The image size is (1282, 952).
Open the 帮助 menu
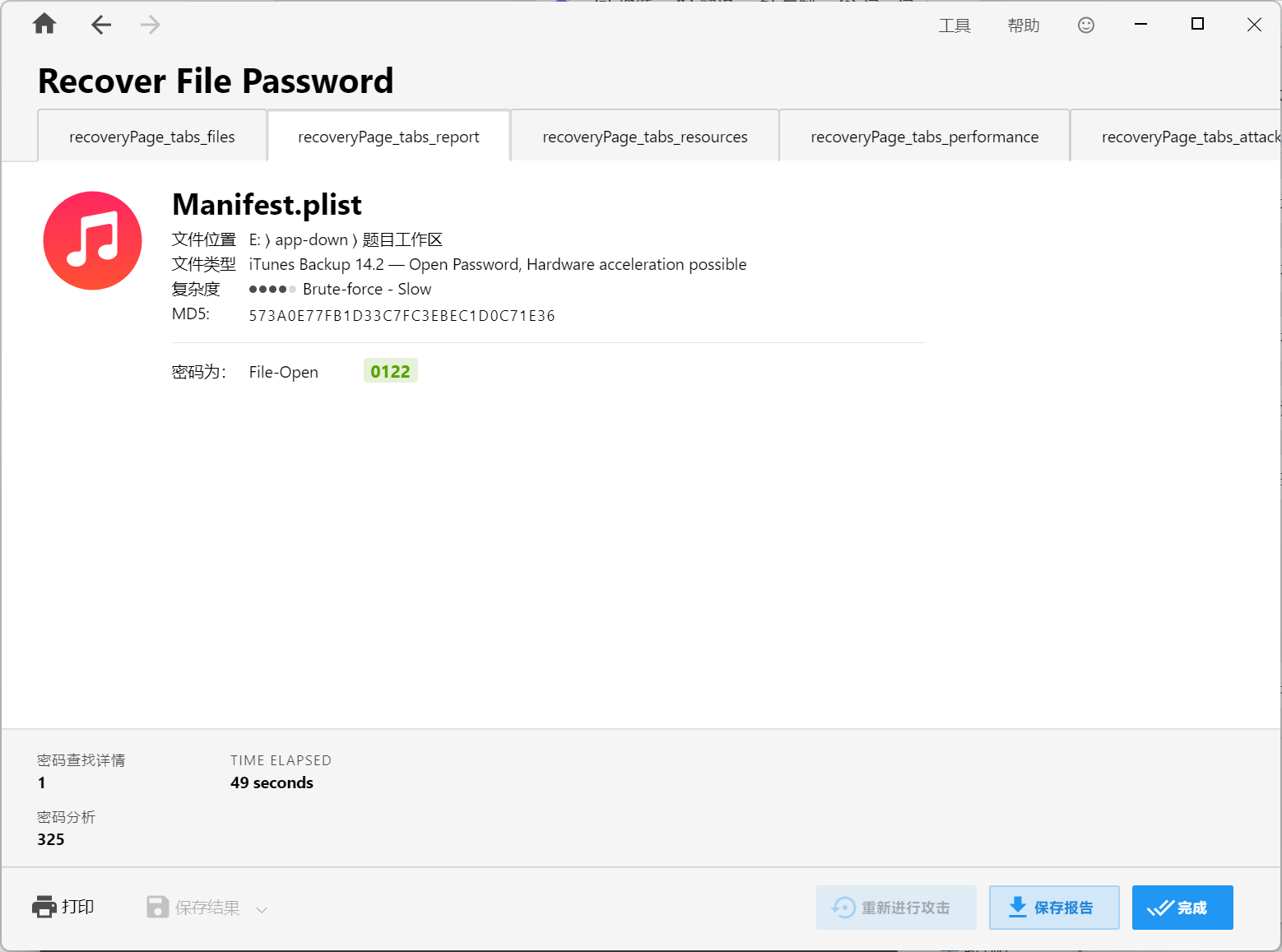(x=1023, y=26)
